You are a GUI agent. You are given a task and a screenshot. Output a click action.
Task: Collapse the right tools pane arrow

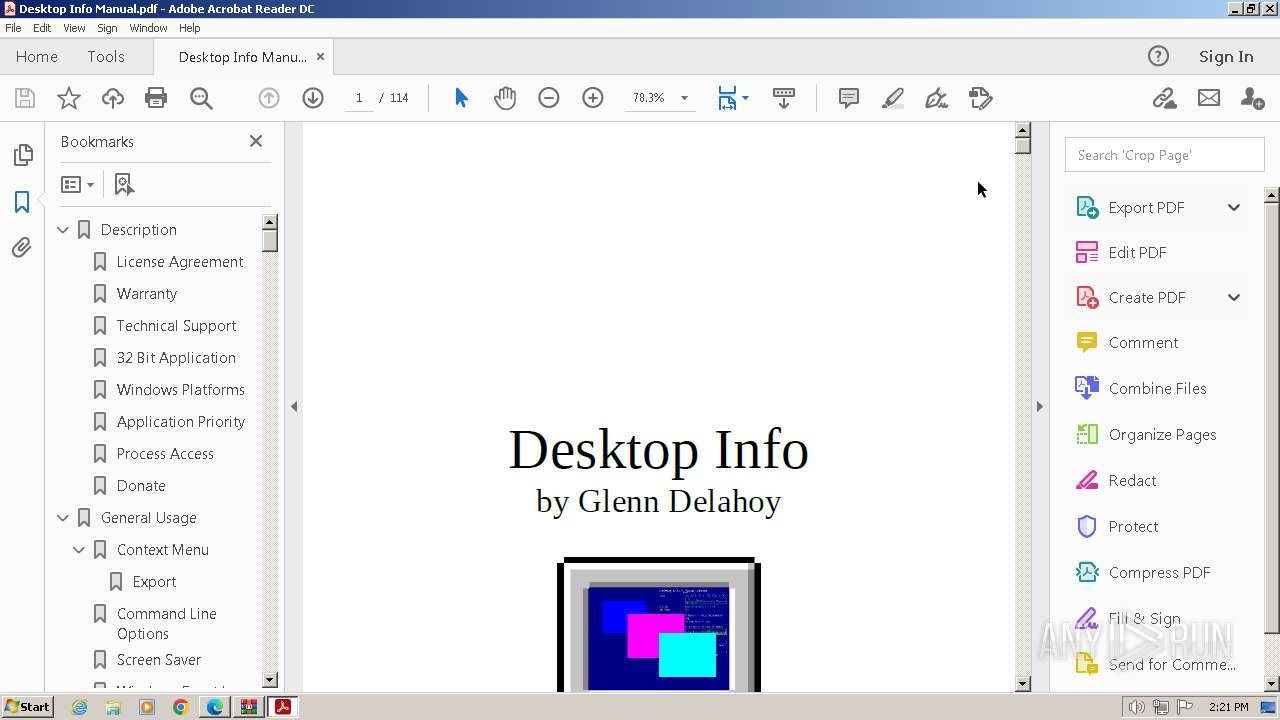1039,406
